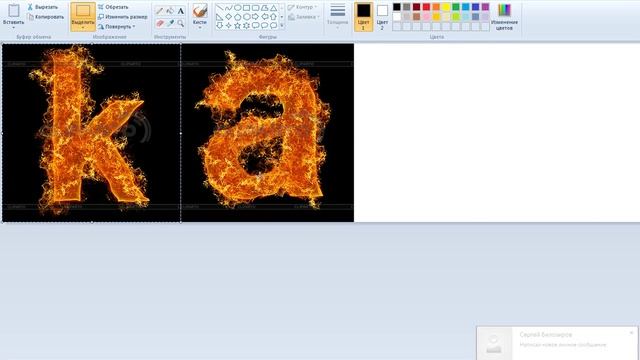Choose the straight Line shape
The height and width of the screenshot is (360, 640).
click(220, 8)
